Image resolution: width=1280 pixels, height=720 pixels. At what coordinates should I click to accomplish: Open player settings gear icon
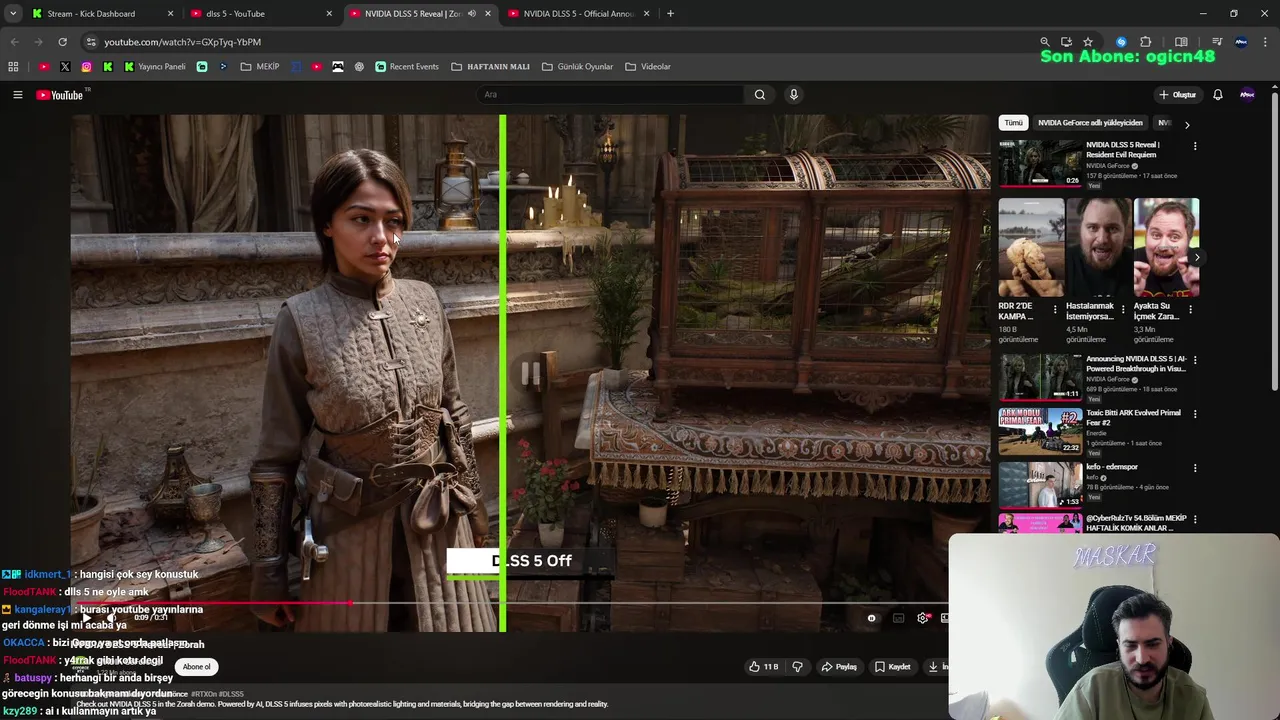[923, 618]
